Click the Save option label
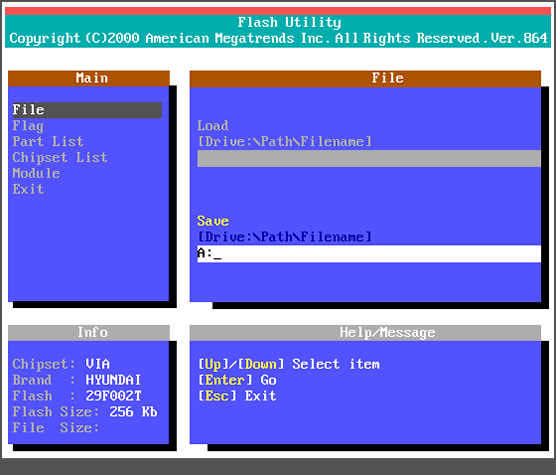This screenshot has width=556, height=475. 213,221
